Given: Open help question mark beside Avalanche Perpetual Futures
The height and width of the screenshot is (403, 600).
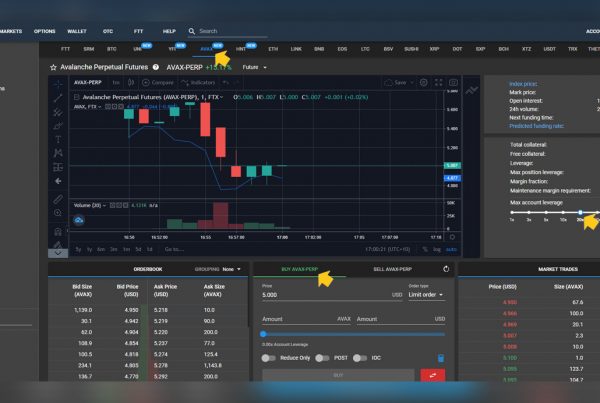Looking at the screenshot, I should click(x=156, y=67).
